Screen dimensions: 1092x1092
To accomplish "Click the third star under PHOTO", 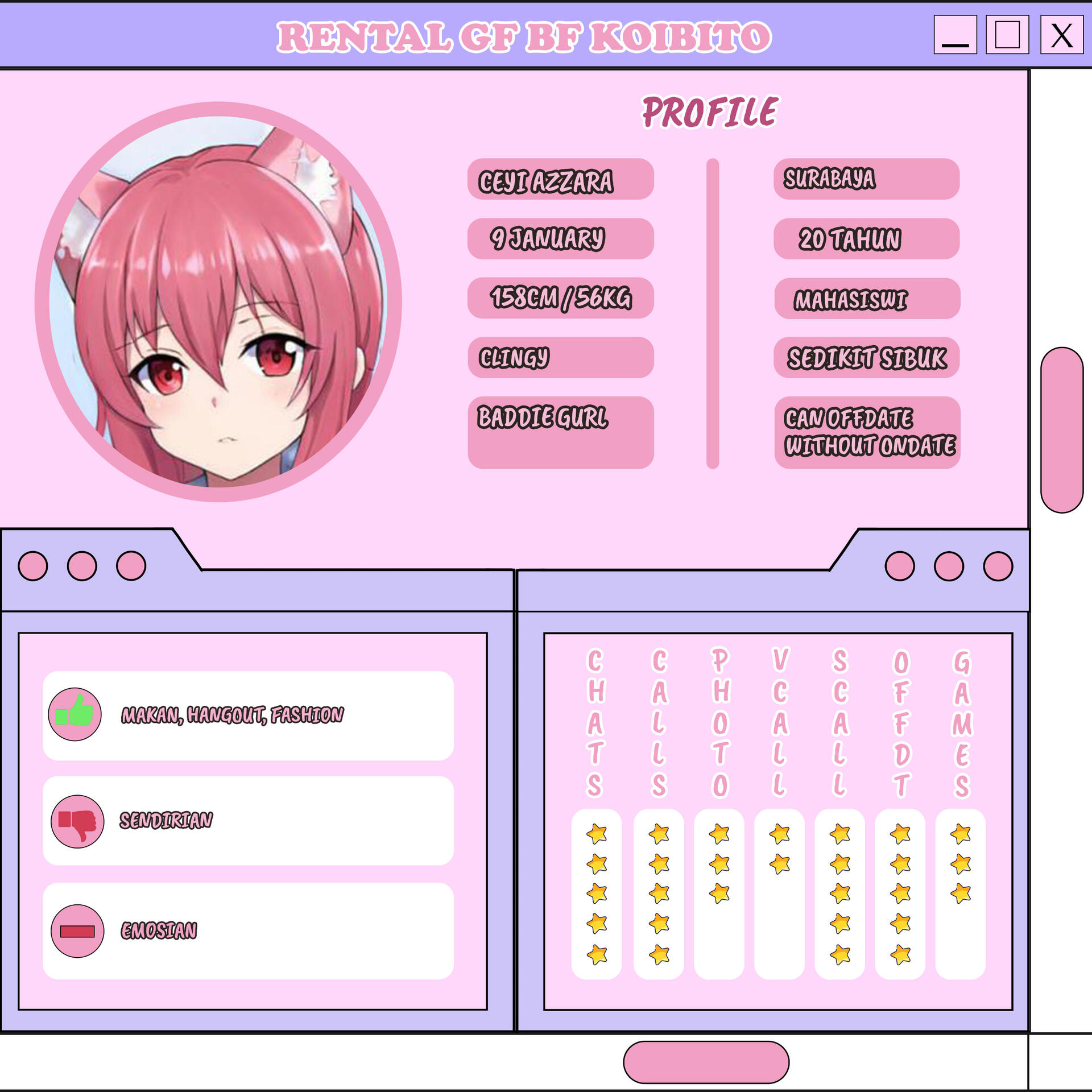I will 719,894.
